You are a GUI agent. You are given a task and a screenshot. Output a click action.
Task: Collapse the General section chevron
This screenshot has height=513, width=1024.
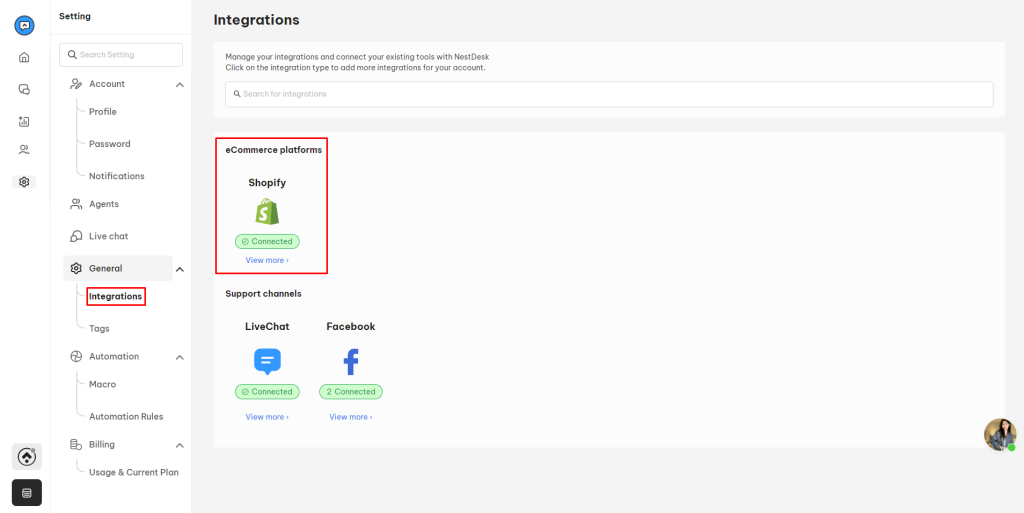pyautogui.click(x=180, y=270)
